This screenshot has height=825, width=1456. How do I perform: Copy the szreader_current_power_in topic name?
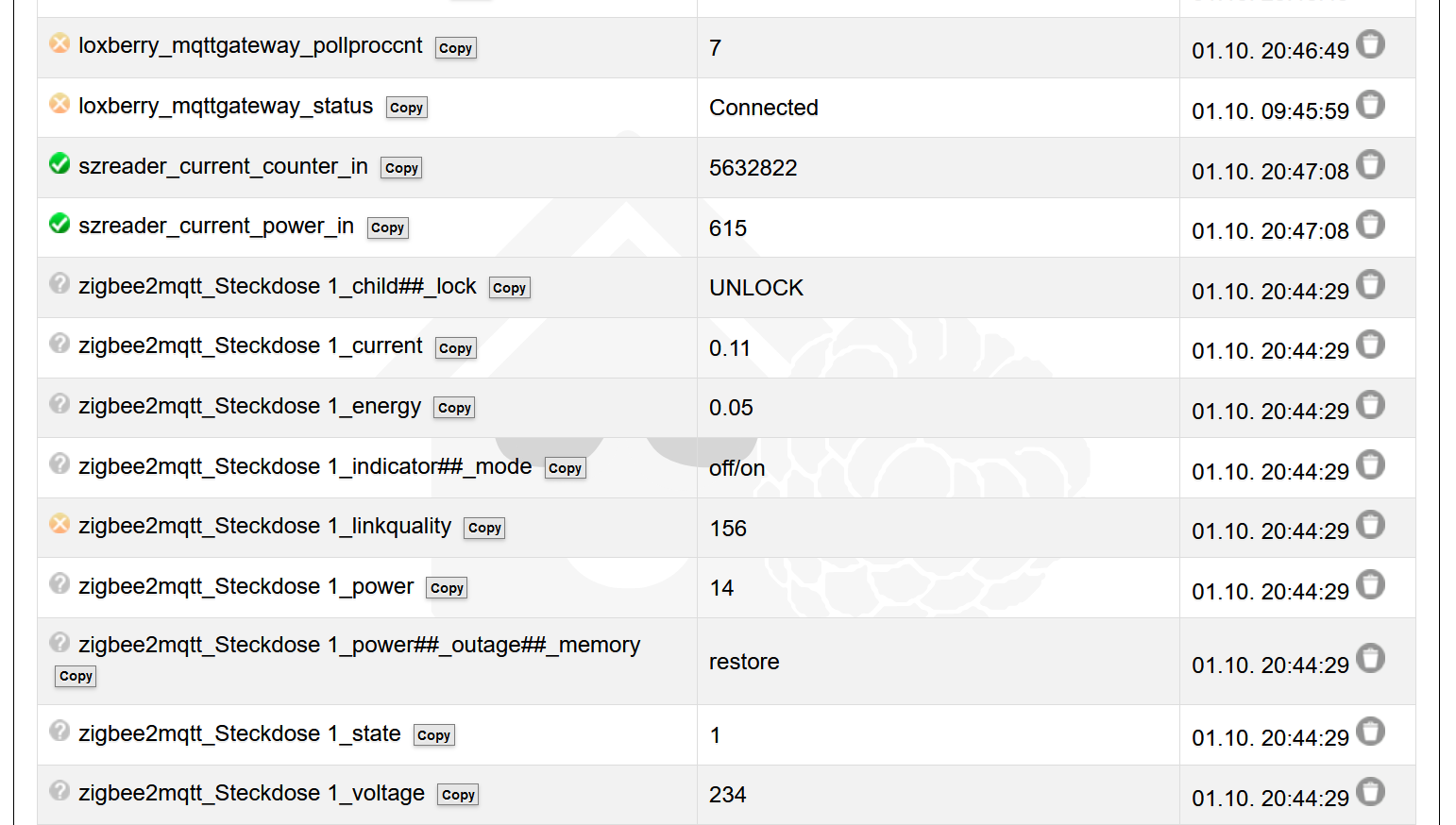387,227
